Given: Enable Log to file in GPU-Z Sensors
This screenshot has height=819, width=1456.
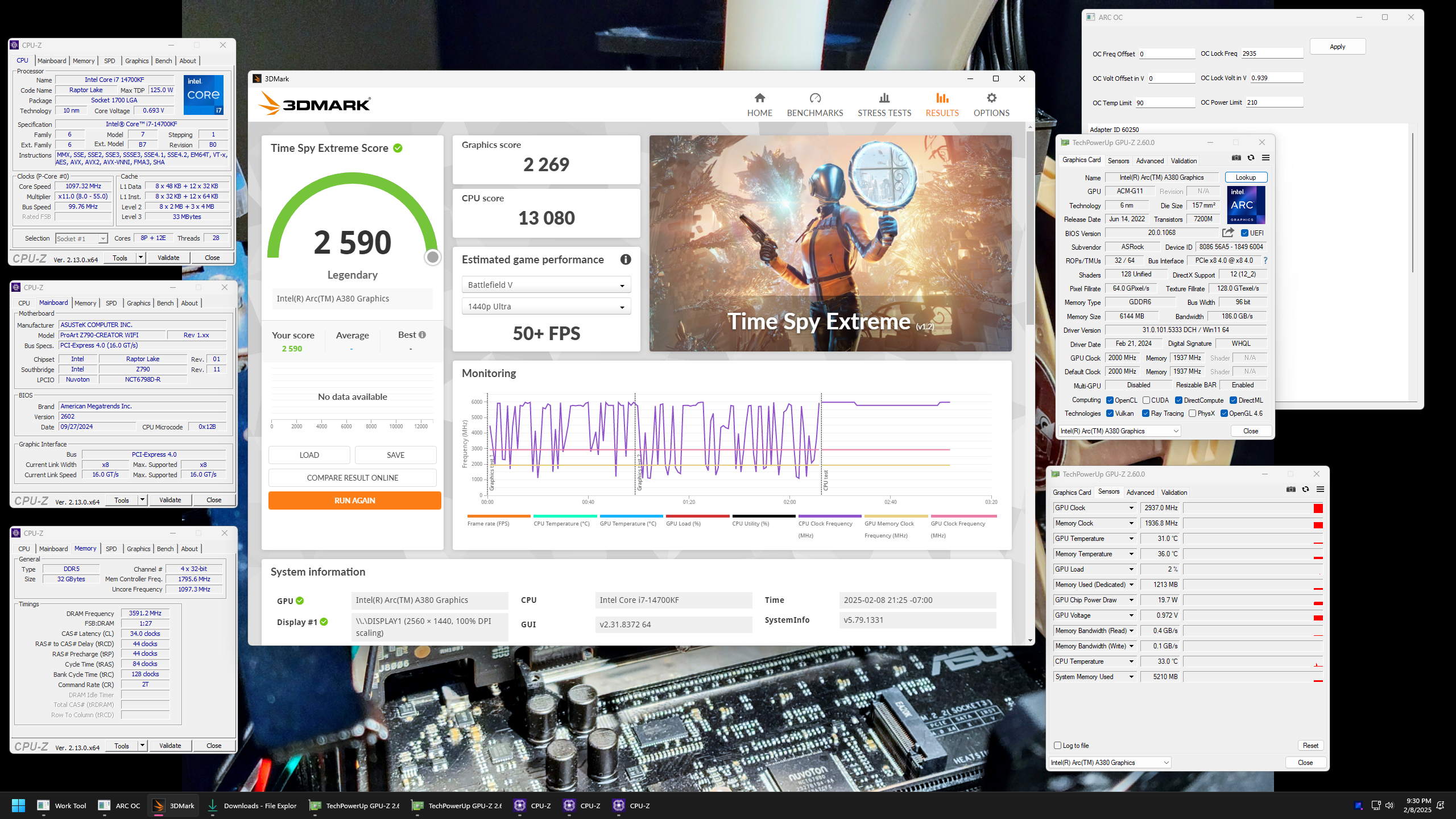Looking at the screenshot, I should (1058, 746).
